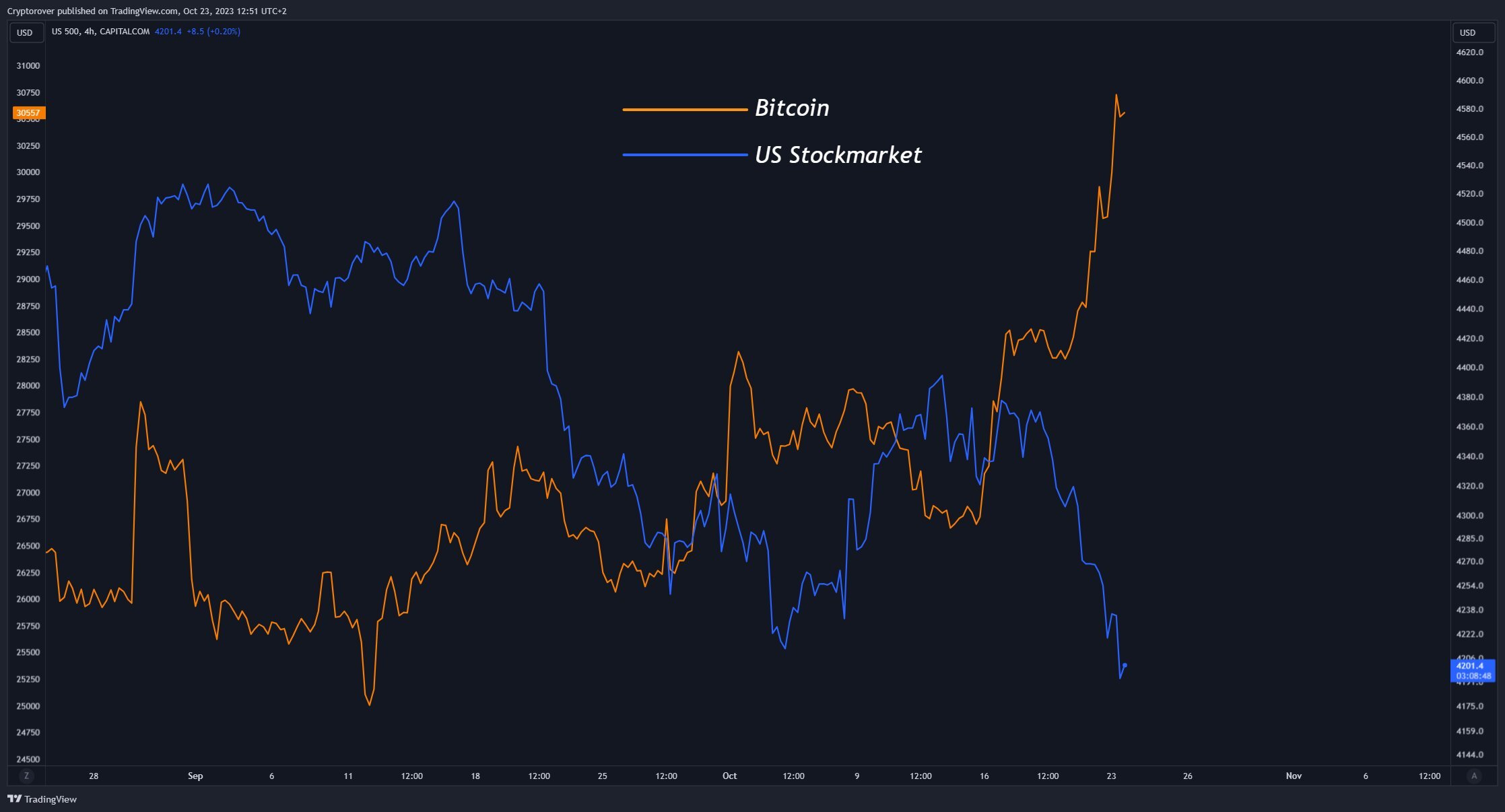
Task: Click the blue 4201.4 price label
Action: pos(1472,671)
